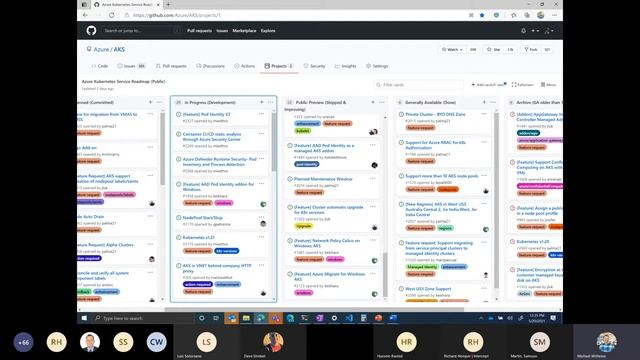
Task: Switch to the Discussions tab
Action: tap(210, 66)
